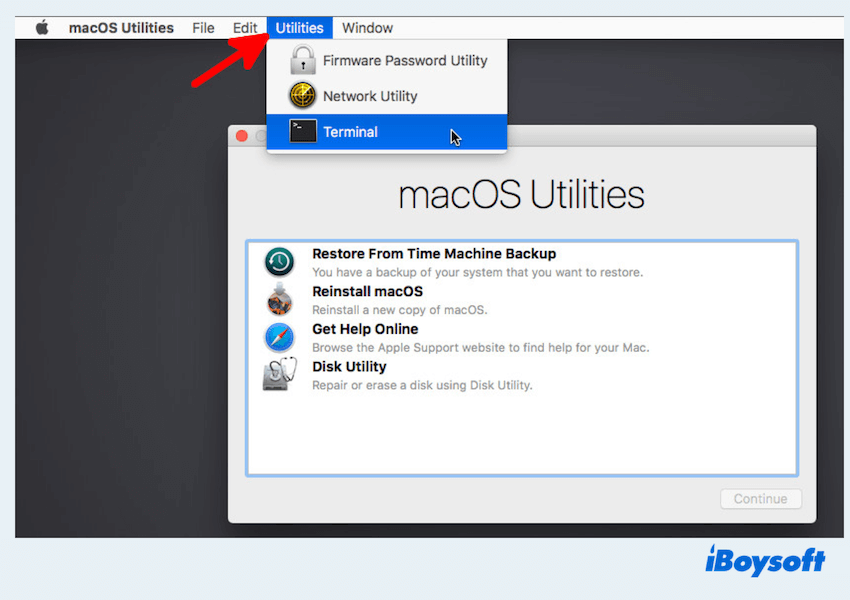
Task: Collapse the open Utilities menu
Action: pos(300,28)
